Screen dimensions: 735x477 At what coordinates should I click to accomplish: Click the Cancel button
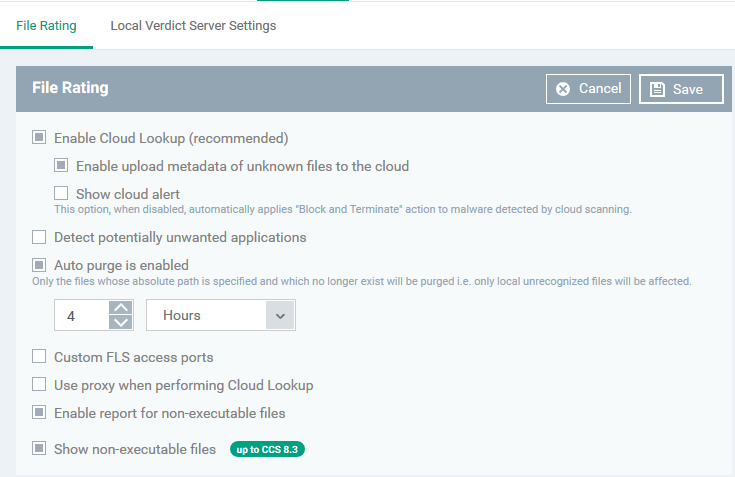[588, 89]
